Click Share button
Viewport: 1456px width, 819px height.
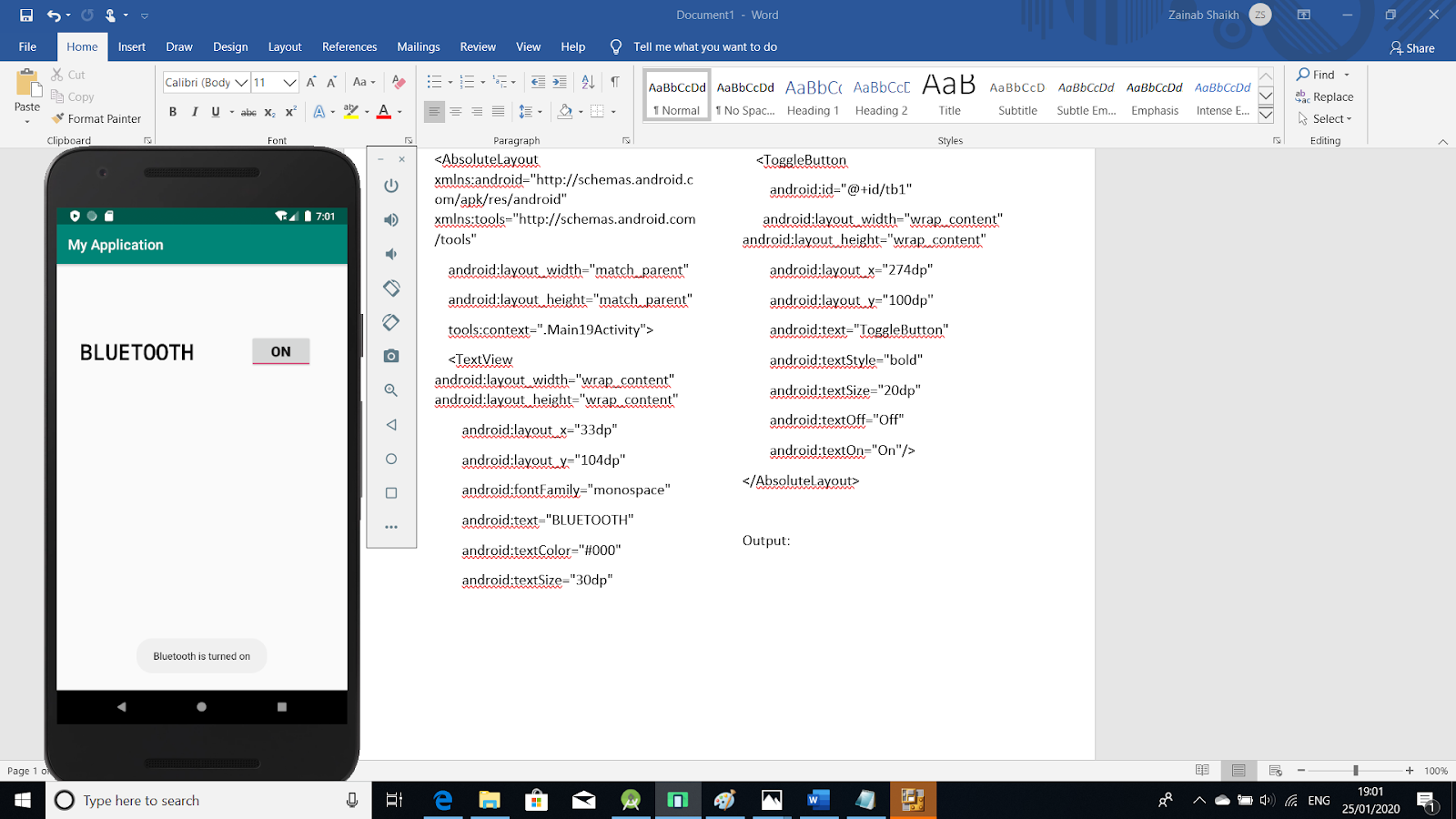(1412, 48)
